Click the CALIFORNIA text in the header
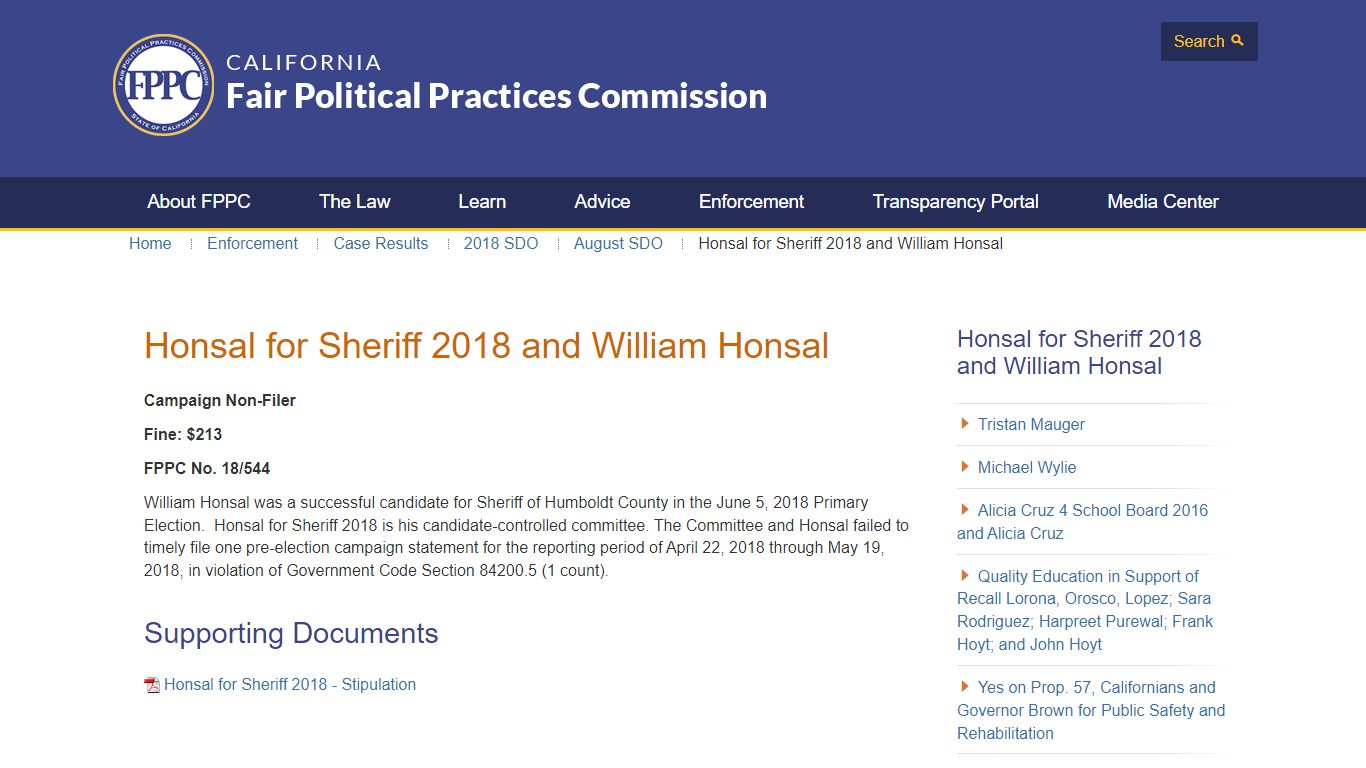Viewport: 1366px width, 768px height. pyautogui.click(x=304, y=62)
